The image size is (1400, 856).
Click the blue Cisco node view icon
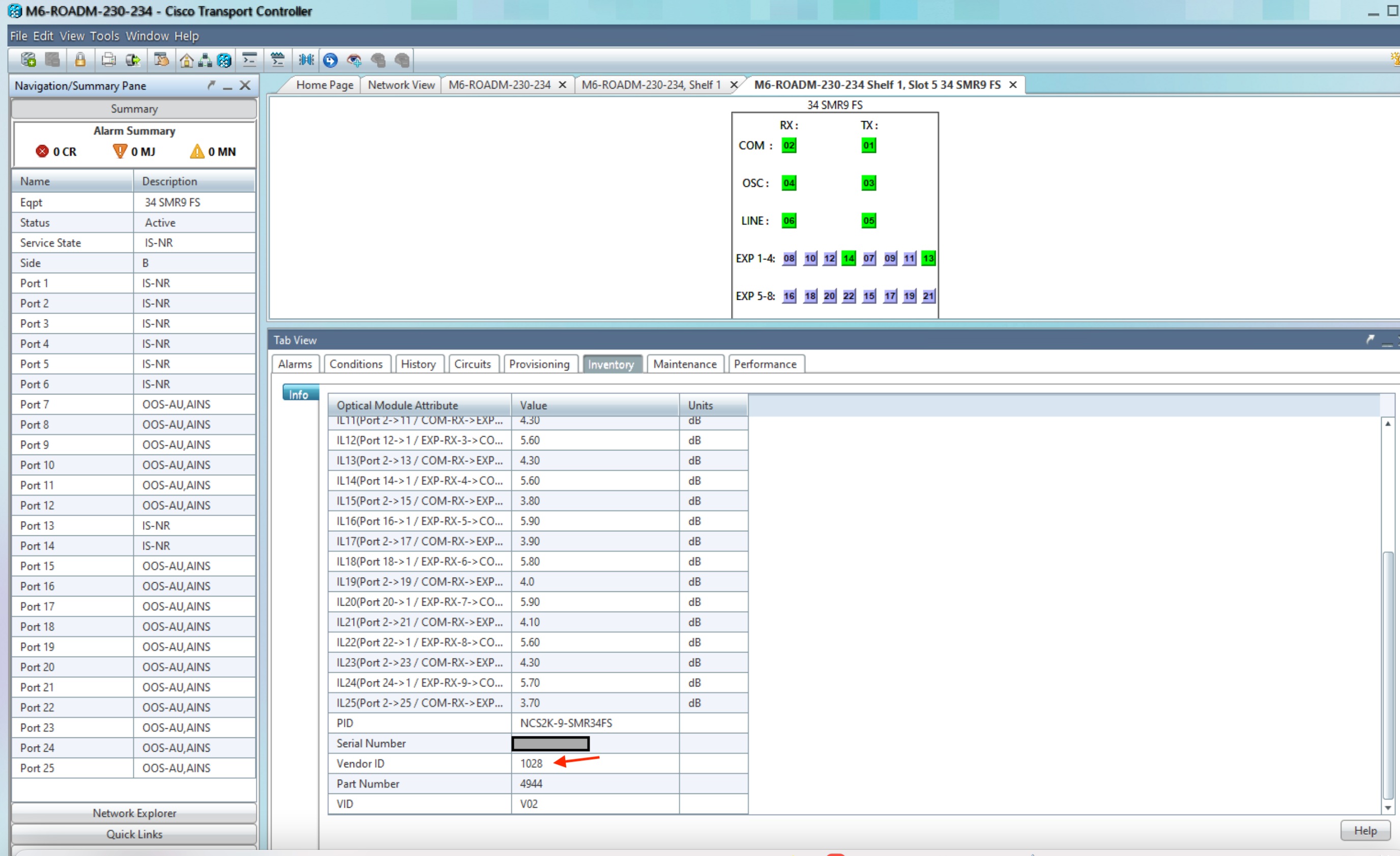coord(224,60)
